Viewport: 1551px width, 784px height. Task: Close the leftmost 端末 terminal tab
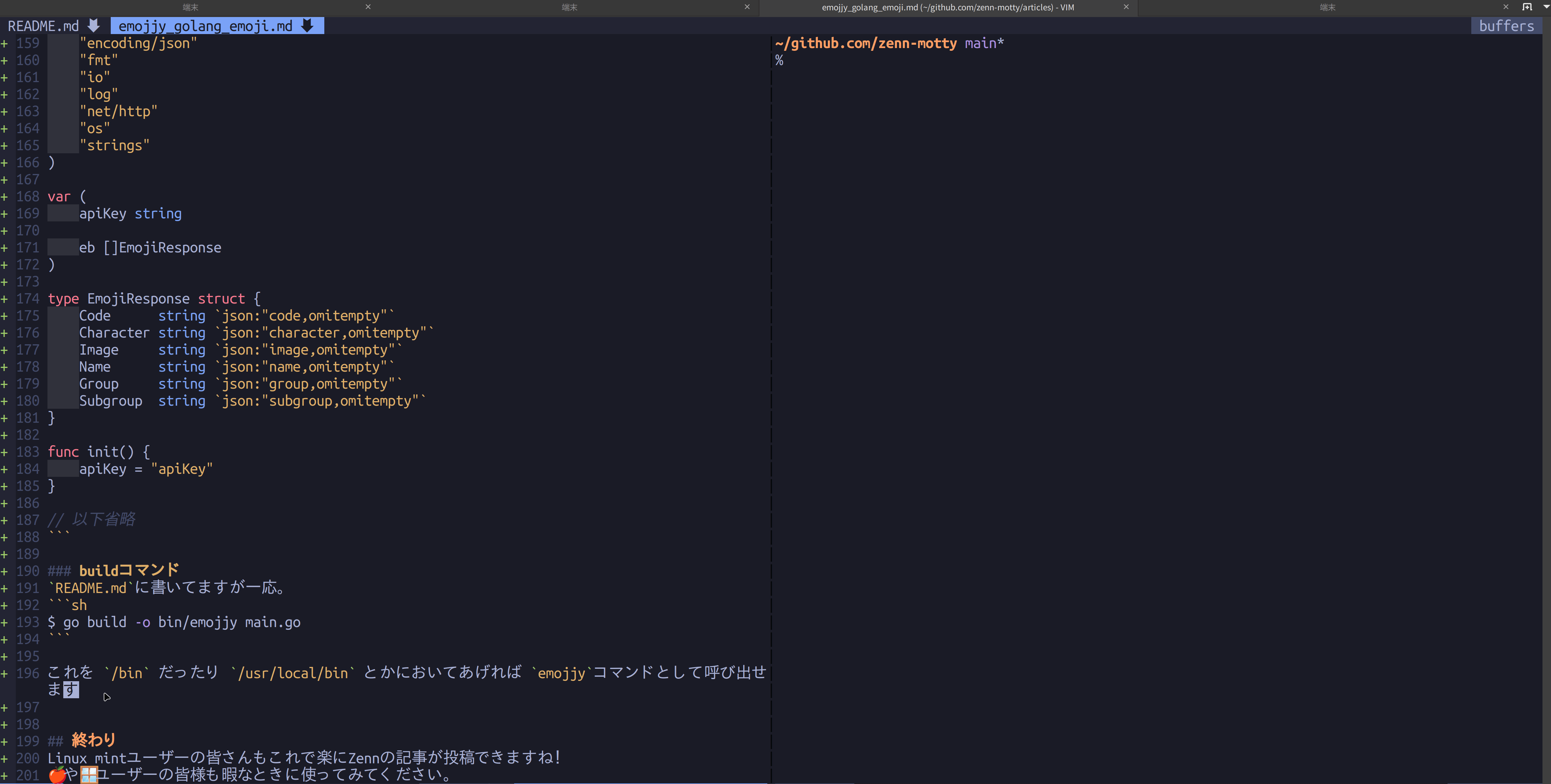[x=368, y=7]
